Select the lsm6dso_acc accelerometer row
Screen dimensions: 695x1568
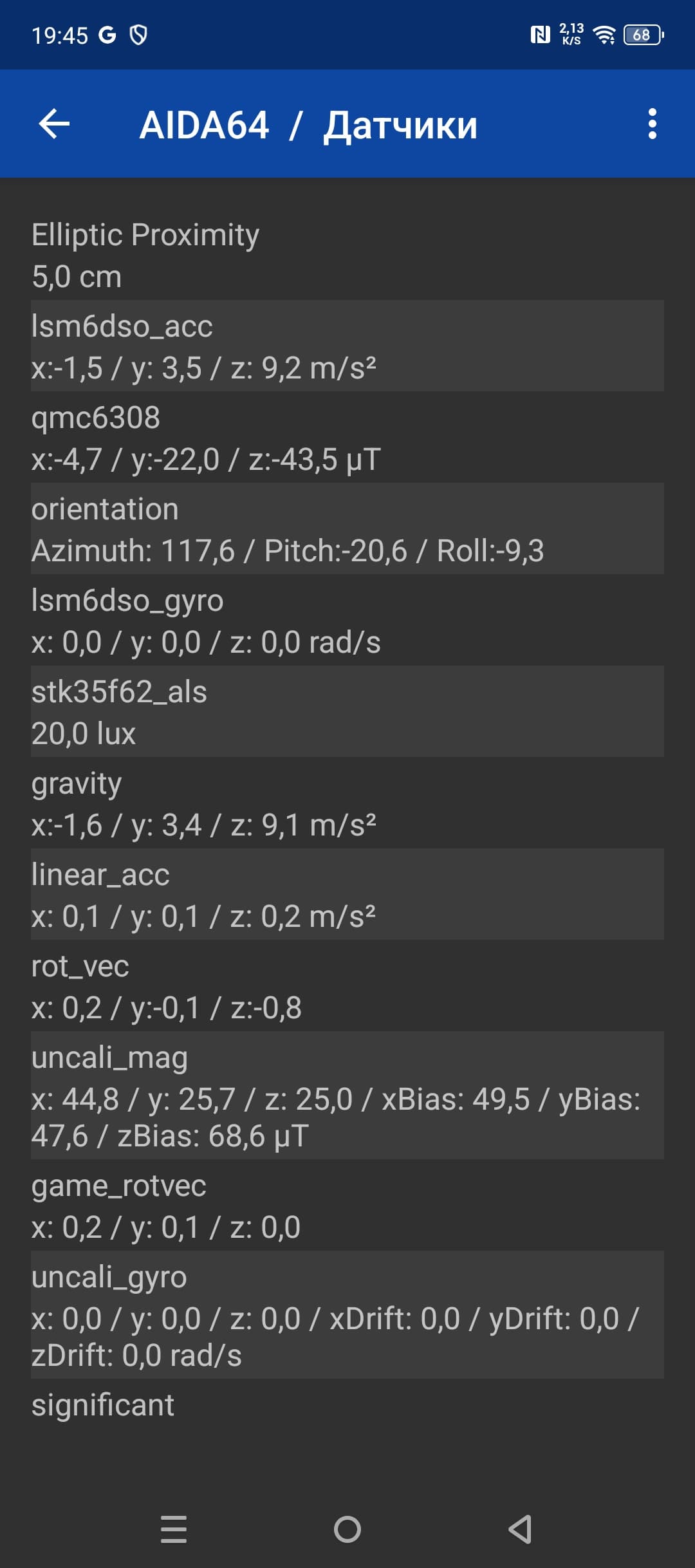347,346
